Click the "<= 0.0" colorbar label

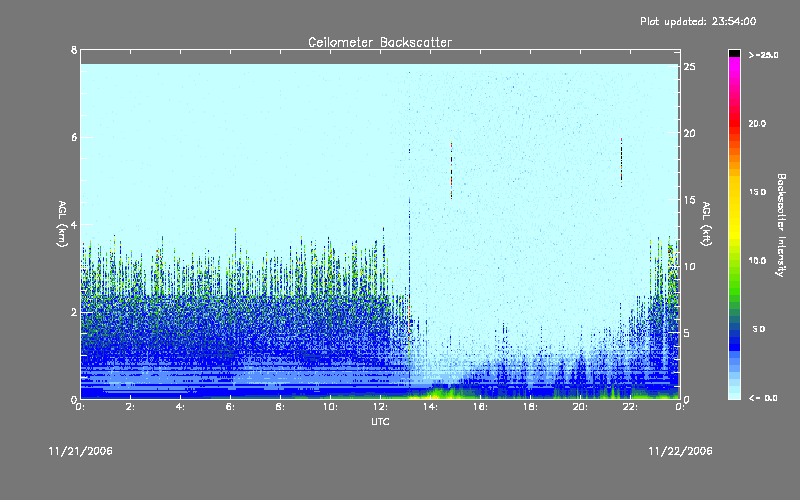click(763, 398)
